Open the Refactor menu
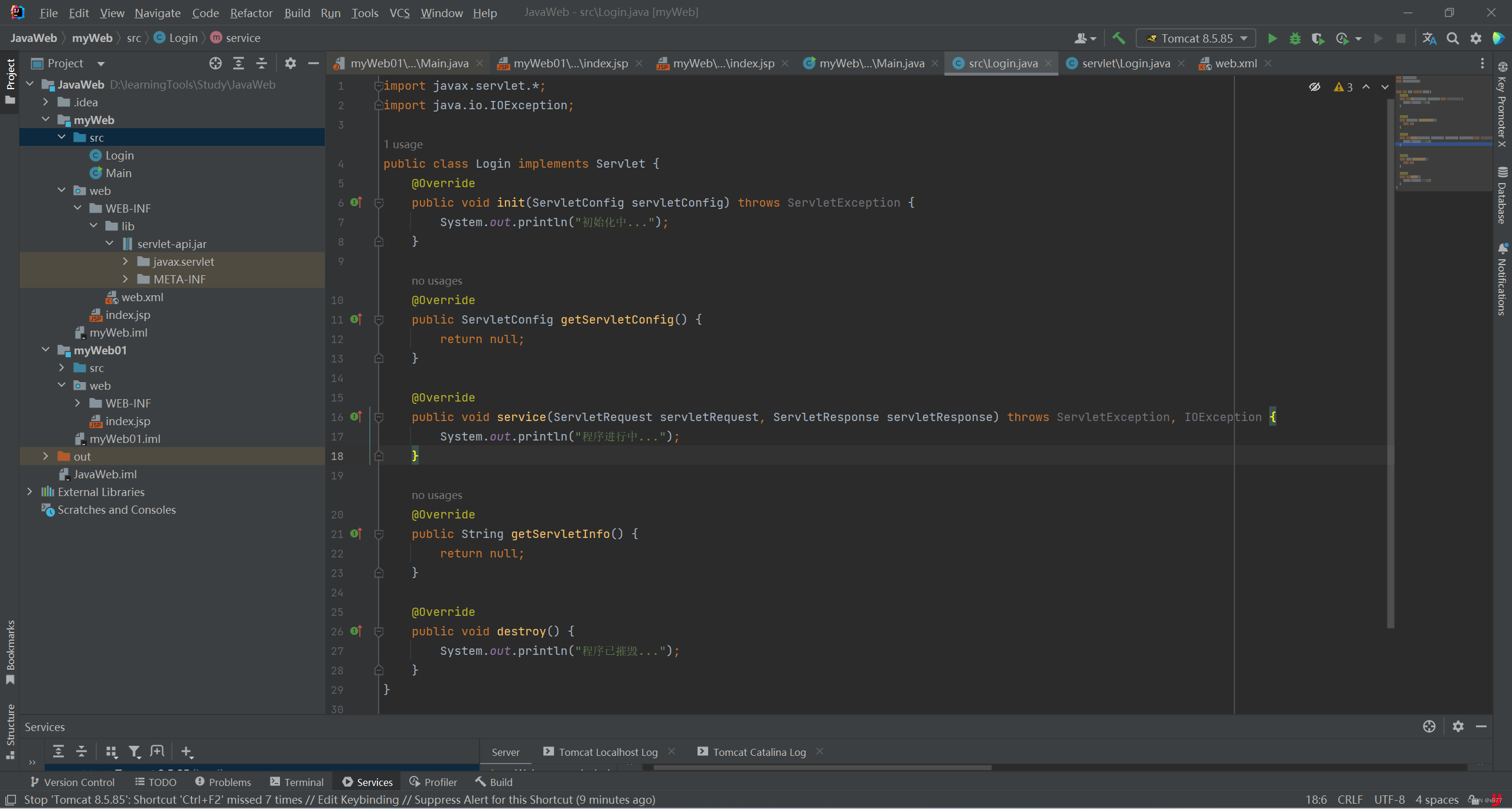 (251, 12)
